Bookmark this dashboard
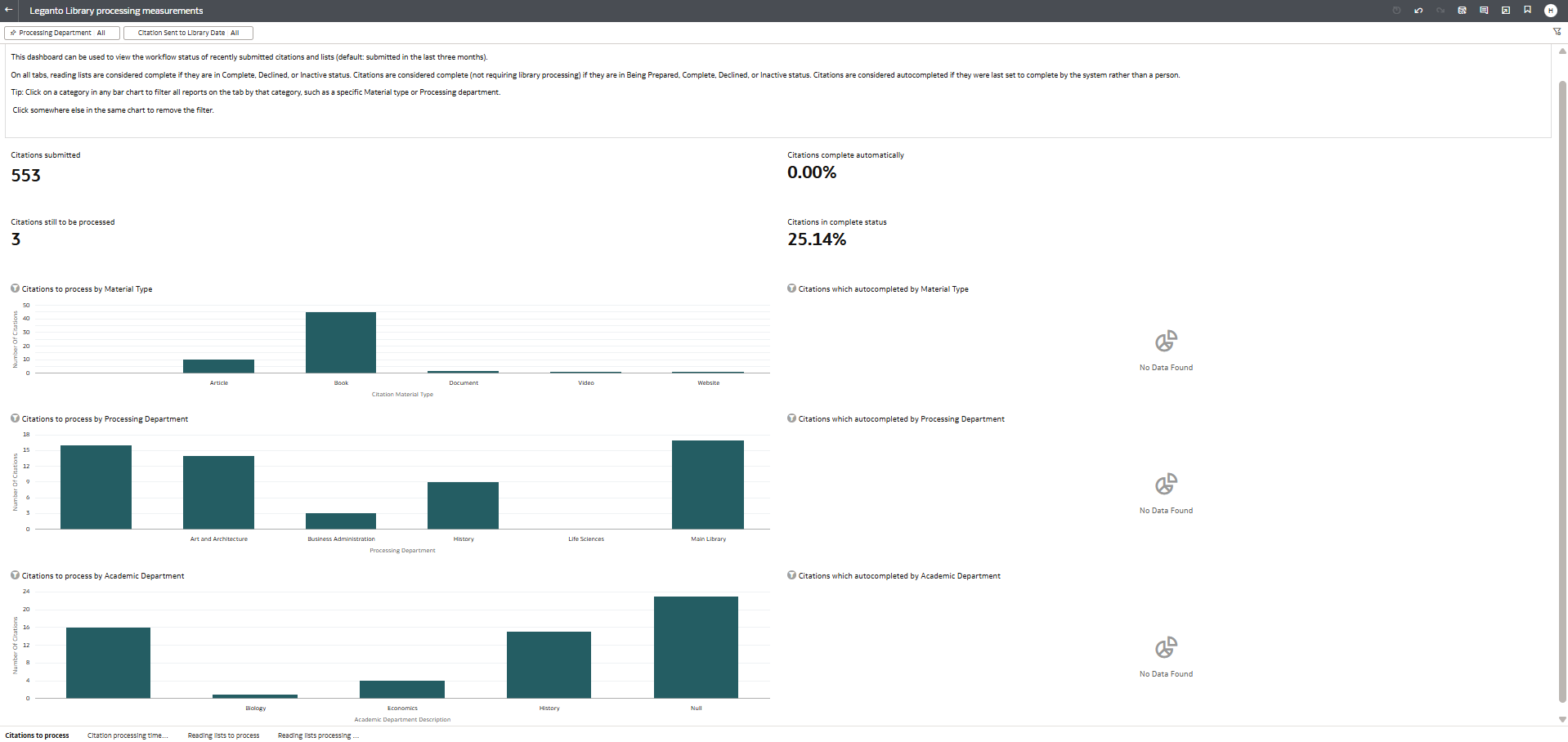The width and height of the screenshot is (1568, 742). [x=1527, y=10]
